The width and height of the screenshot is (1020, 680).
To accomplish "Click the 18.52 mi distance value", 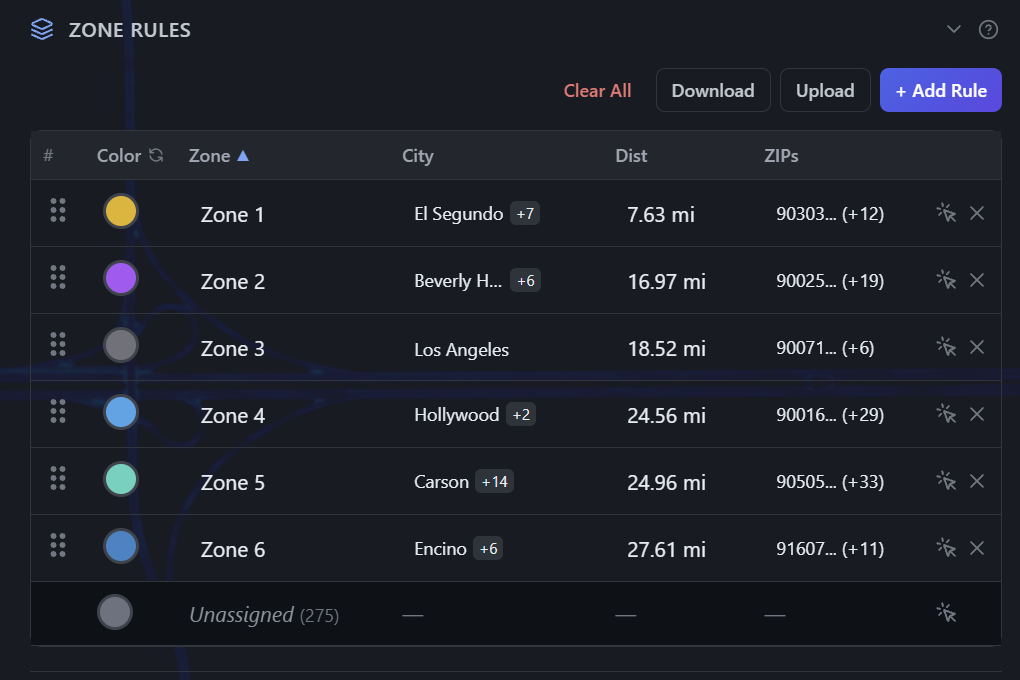I will coord(667,349).
